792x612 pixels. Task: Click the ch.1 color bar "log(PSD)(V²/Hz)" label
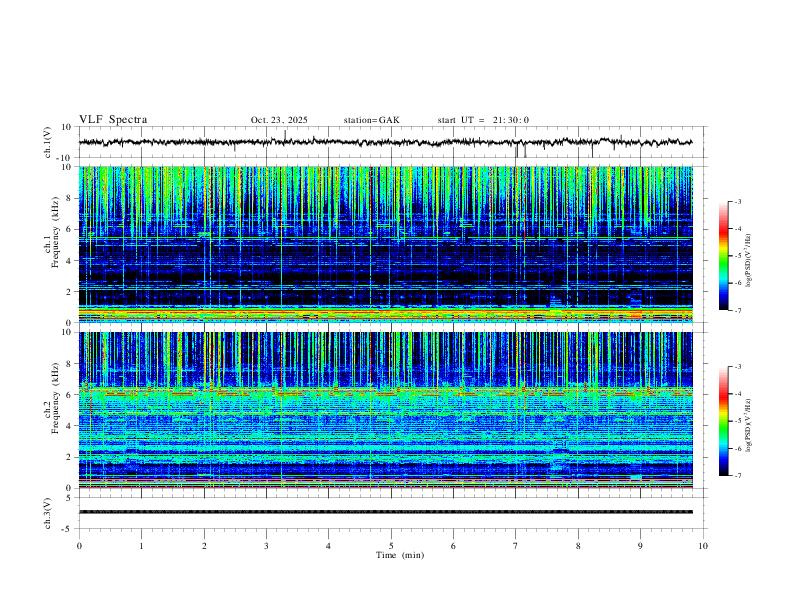[748, 260]
